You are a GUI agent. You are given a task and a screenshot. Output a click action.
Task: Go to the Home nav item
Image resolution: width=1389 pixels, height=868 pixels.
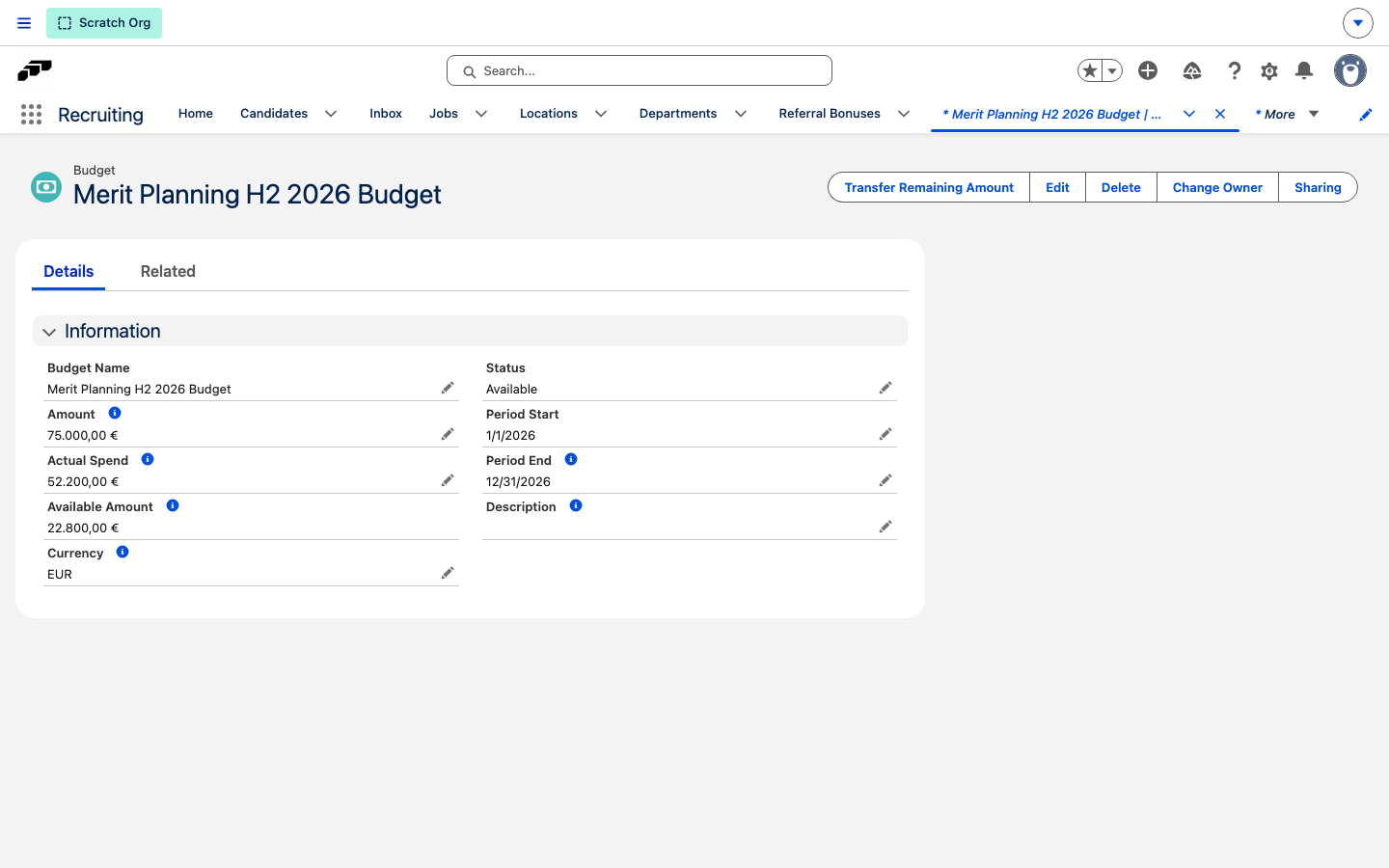coord(196,114)
